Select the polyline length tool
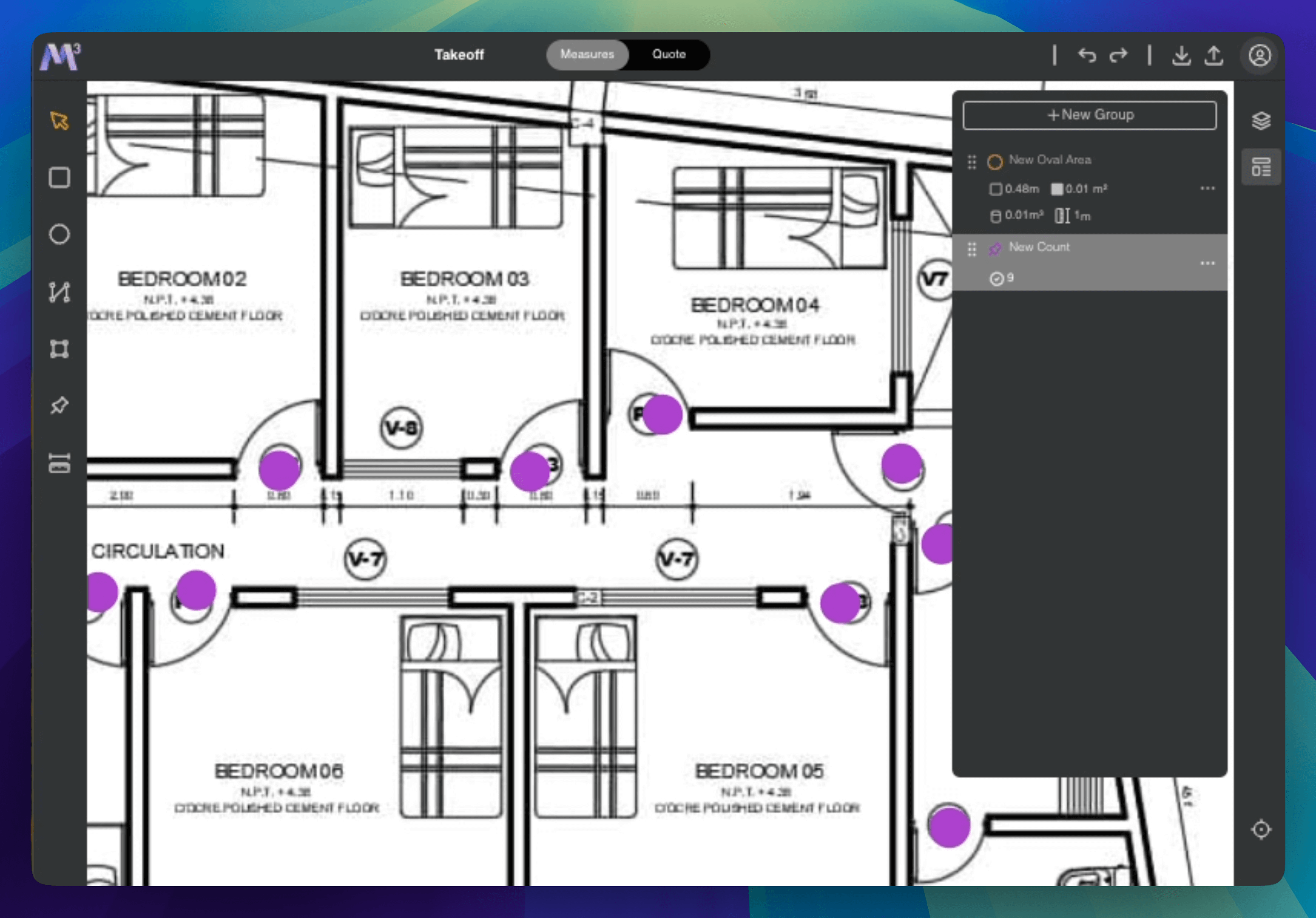This screenshot has height=918, width=1316. tap(60, 292)
